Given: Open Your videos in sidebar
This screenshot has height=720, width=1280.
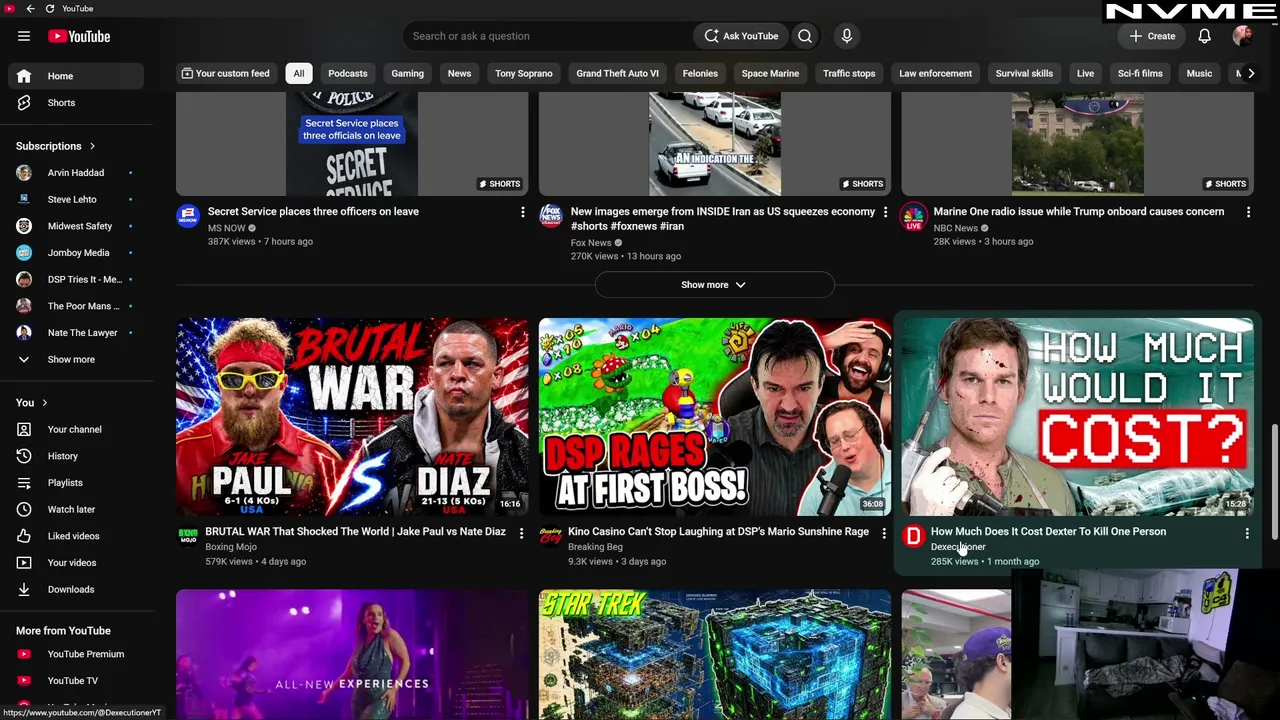Looking at the screenshot, I should pyautogui.click(x=76, y=563).
